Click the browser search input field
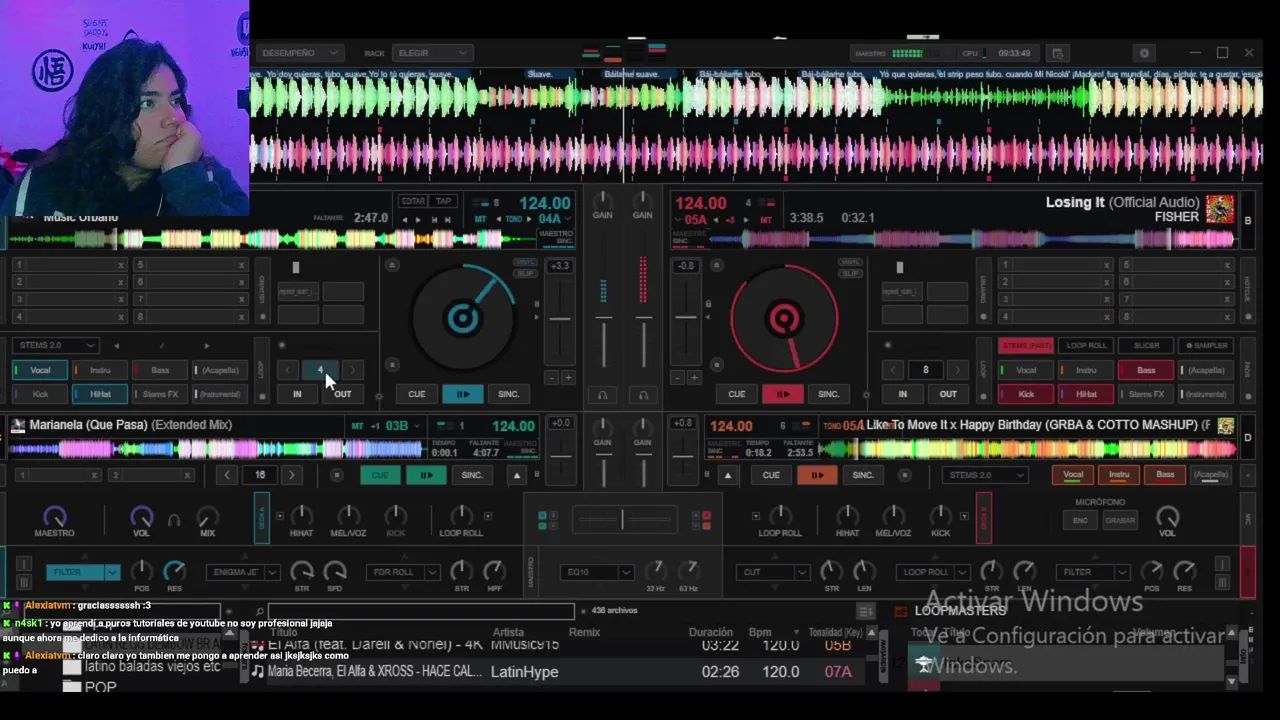This screenshot has height=720, width=1280. click(422, 610)
